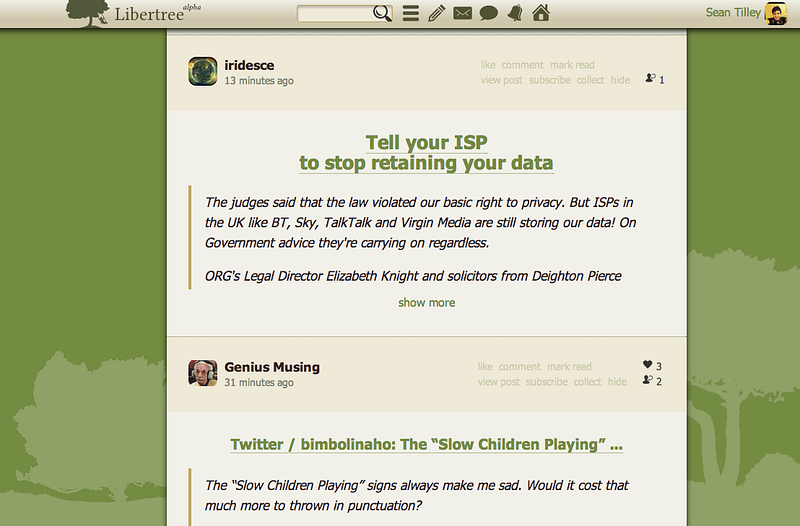Screen dimensions: 800x526
Task: Click the paragraph mentioning Elizabeth Knight
Action: [x=413, y=276]
